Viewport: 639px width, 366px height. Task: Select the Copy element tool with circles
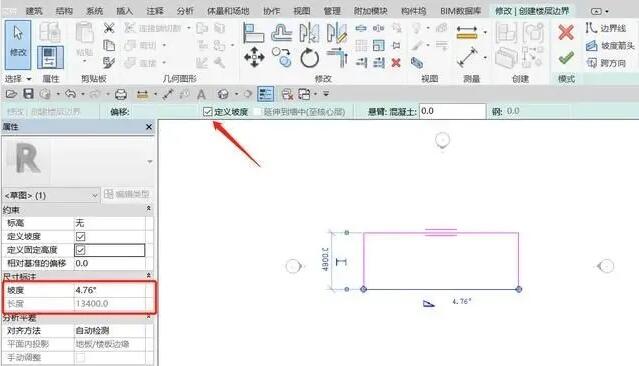click(282, 57)
